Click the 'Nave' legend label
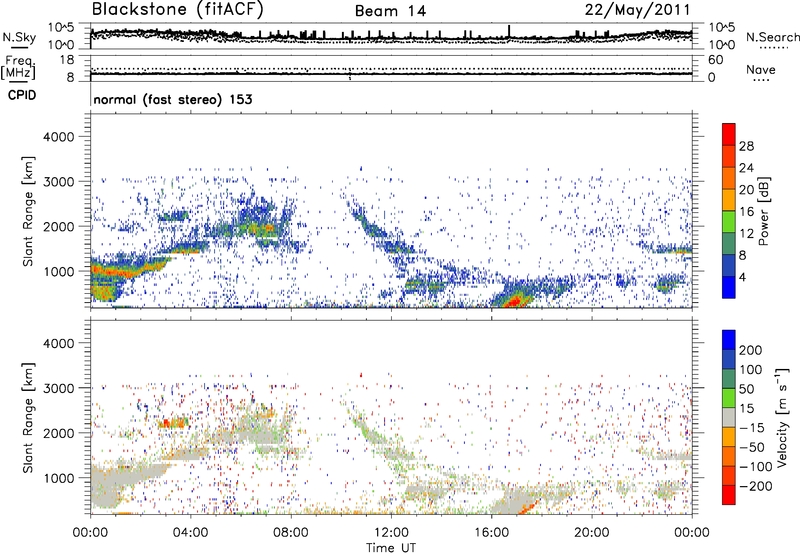Screen dimensions: 800x554 pyautogui.click(x=760, y=69)
